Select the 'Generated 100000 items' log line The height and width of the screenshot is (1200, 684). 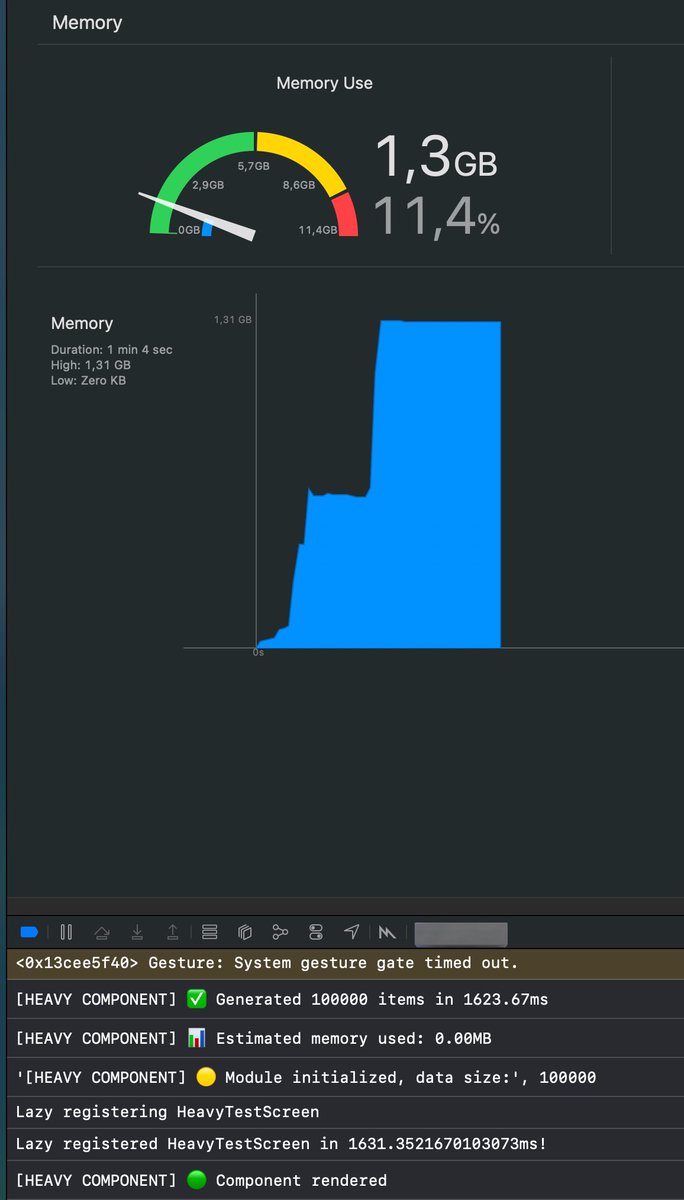tap(345, 999)
